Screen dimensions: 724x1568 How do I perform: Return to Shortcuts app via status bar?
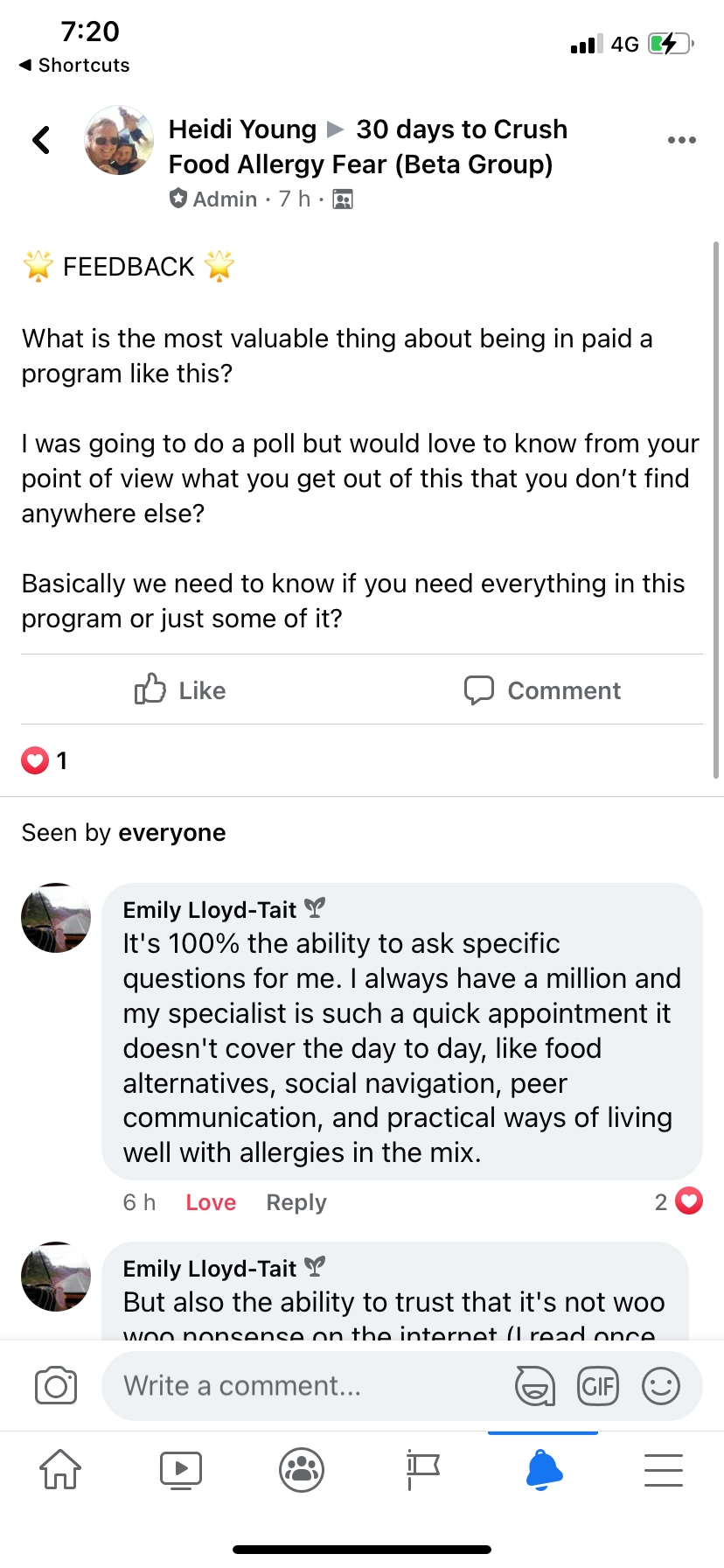pyautogui.click(x=74, y=66)
